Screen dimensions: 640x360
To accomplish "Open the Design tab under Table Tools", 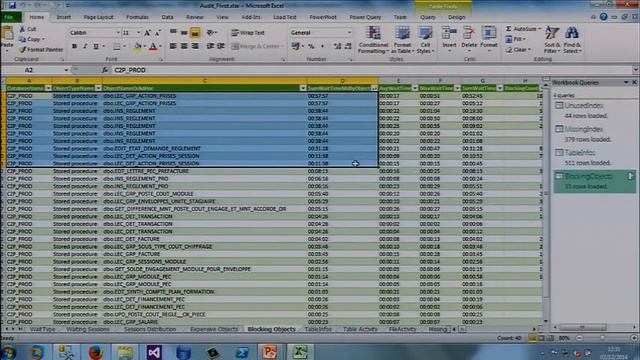I will [x=456, y=17].
